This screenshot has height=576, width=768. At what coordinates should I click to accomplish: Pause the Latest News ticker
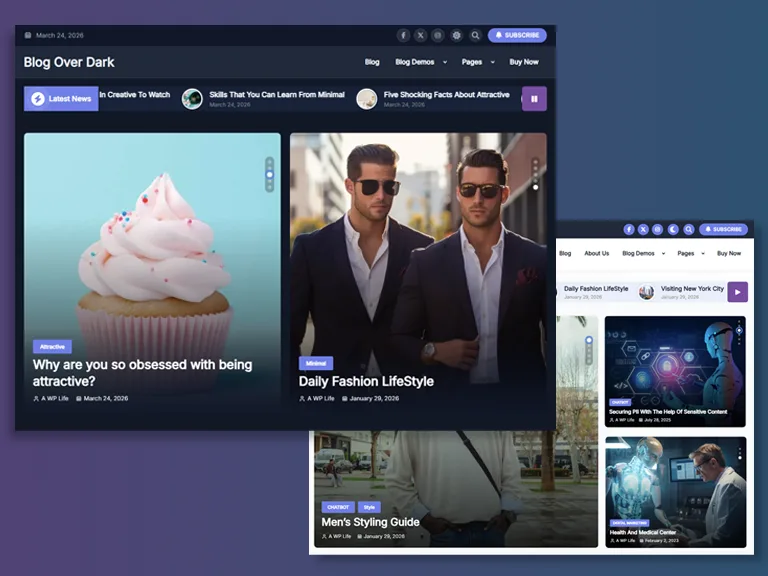coord(534,99)
